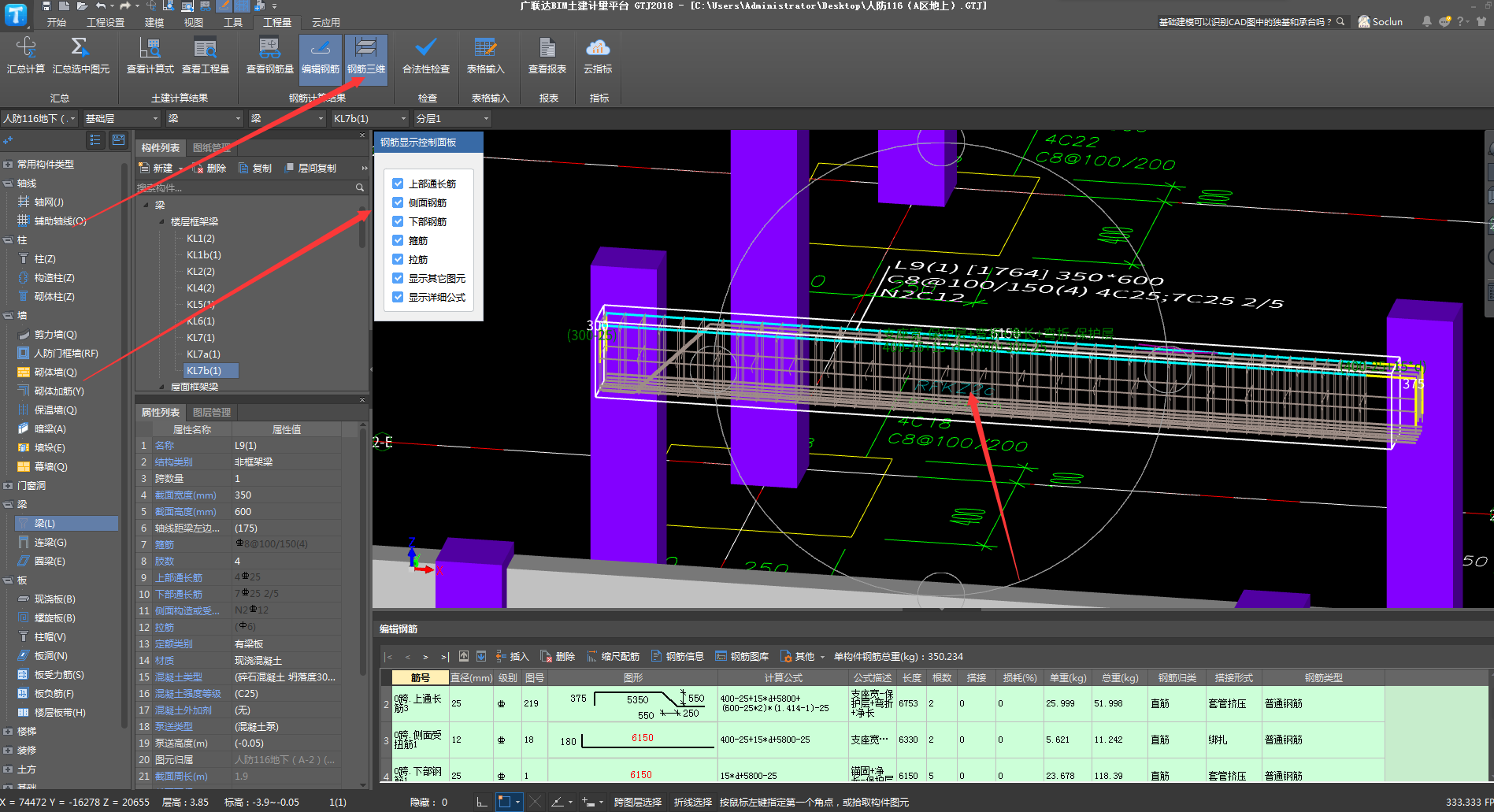Jump to last rebar record arrow
This screenshot has width=1494, height=812.
click(444, 656)
